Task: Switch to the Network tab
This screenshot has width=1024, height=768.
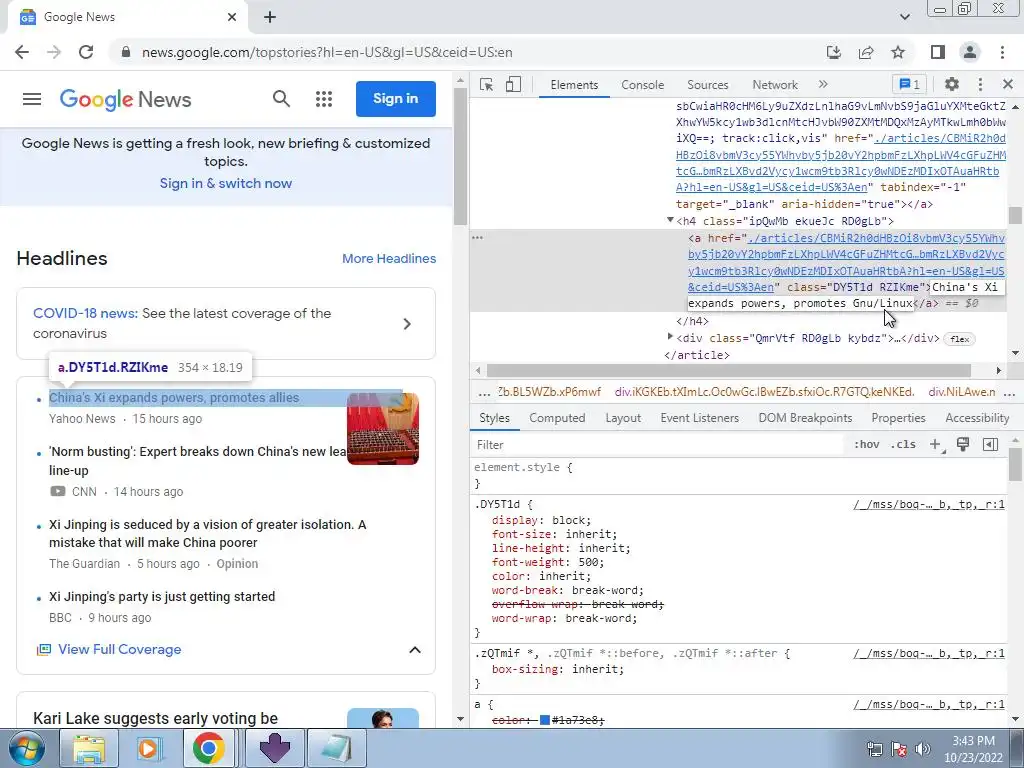Action: [x=775, y=85]
